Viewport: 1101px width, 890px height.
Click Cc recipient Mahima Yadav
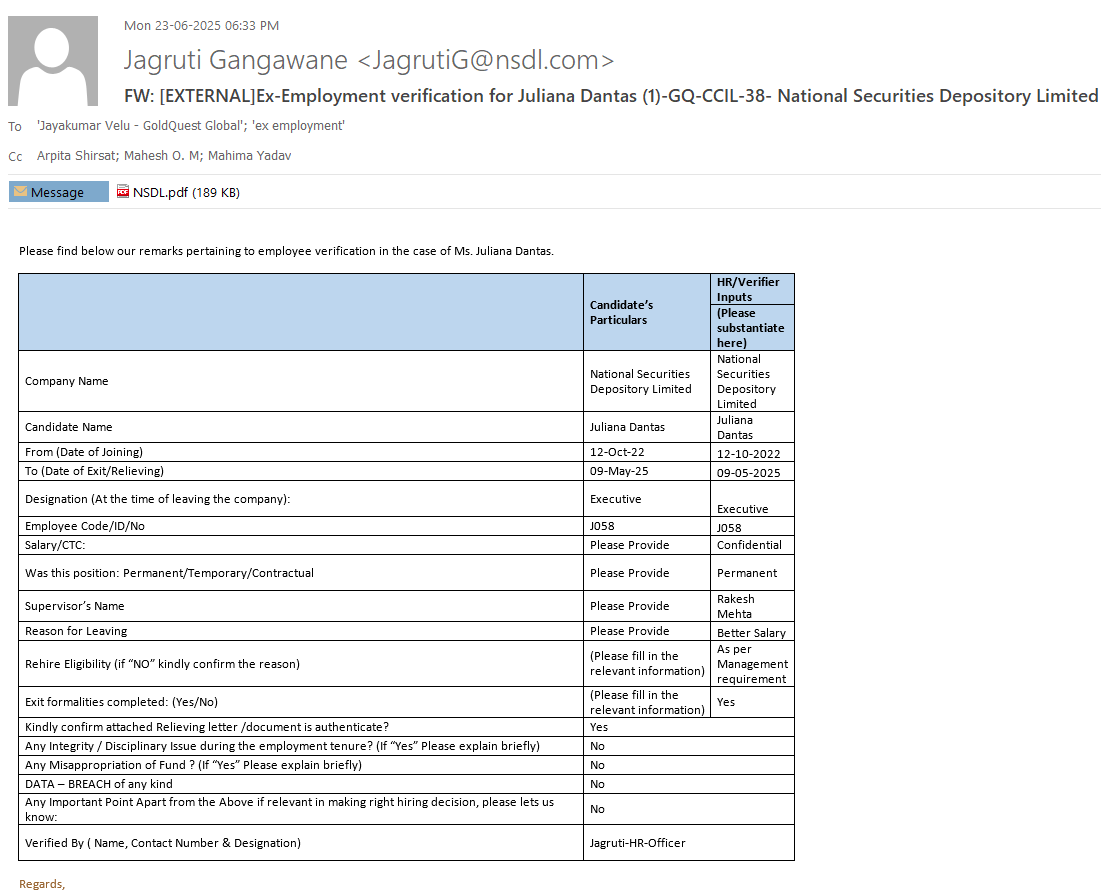click(x=249, y=155)
